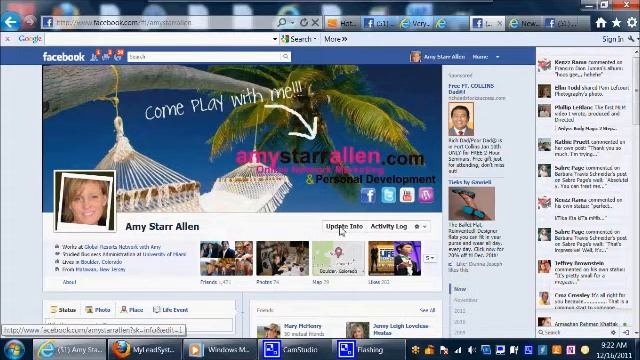
Task: Open the Photos thumbnail
Action: point(282,258)
